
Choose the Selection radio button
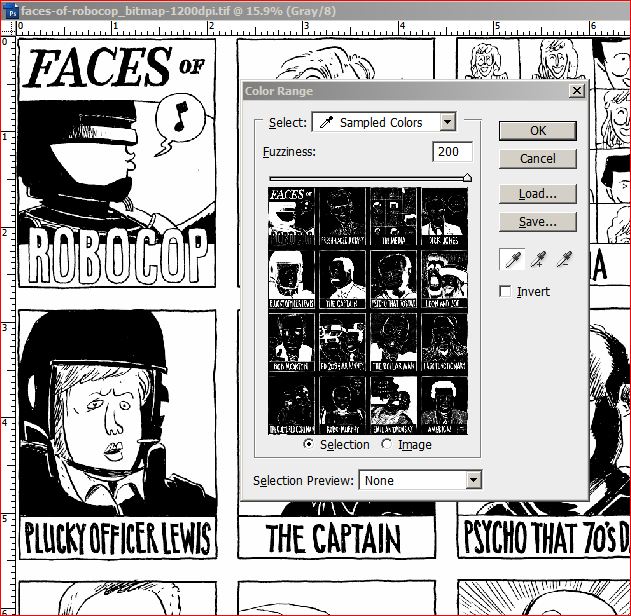tap(308, 444)
